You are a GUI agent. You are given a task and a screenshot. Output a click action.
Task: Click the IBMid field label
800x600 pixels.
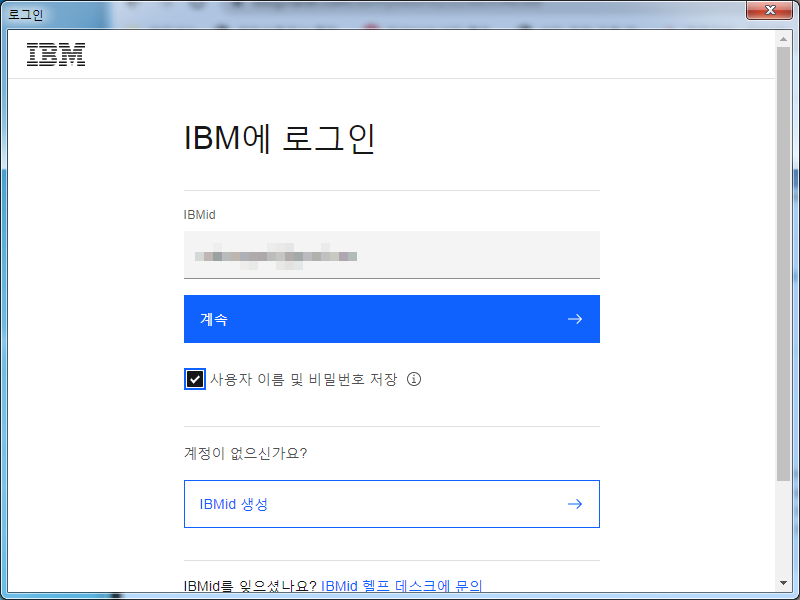click(x=198, y=214)
